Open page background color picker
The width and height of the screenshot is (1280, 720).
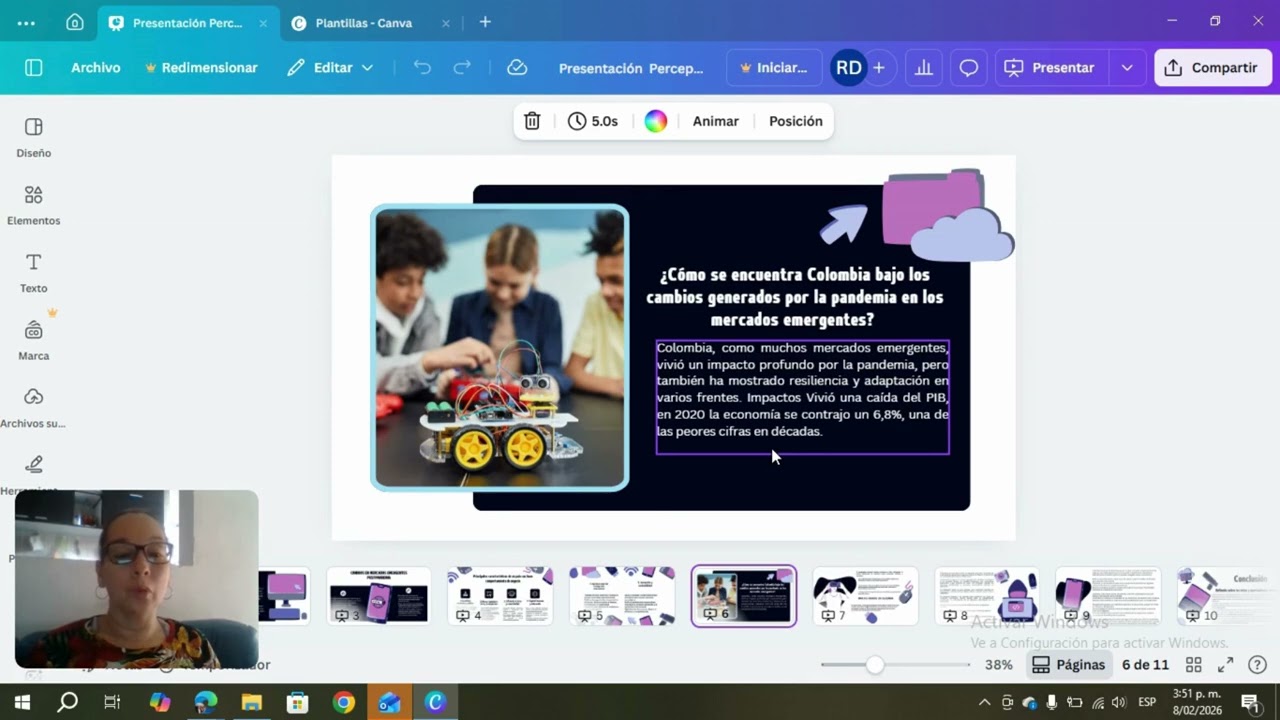[x=656, y=121]
